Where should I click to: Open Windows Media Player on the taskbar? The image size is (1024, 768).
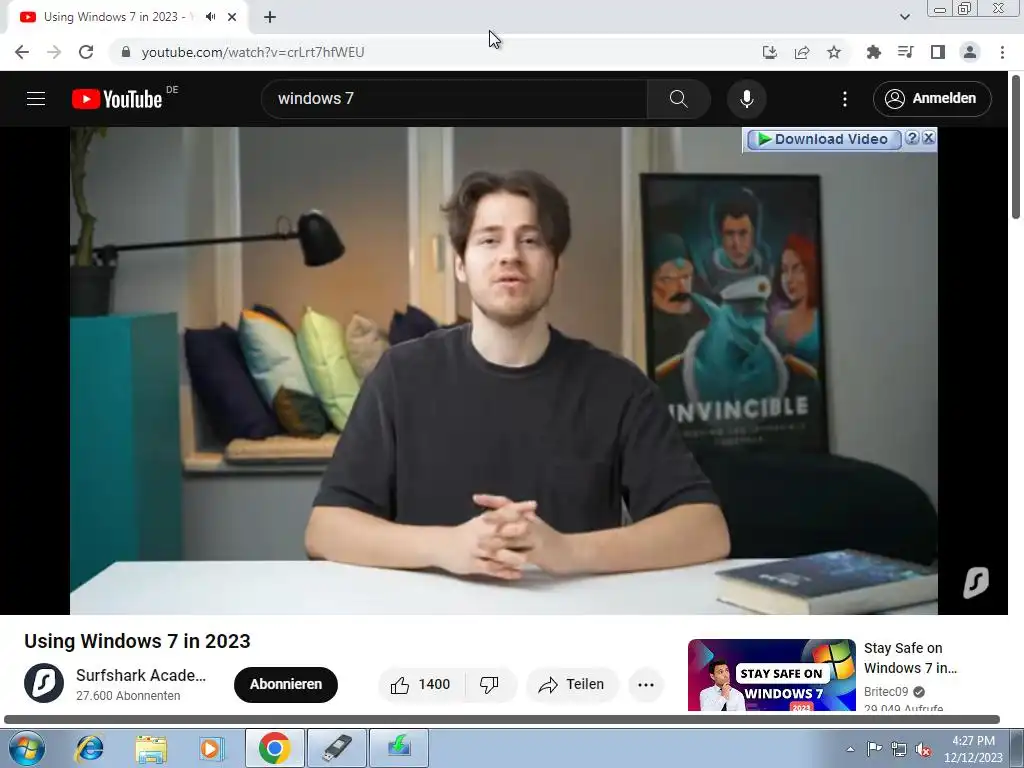[211, 748]
